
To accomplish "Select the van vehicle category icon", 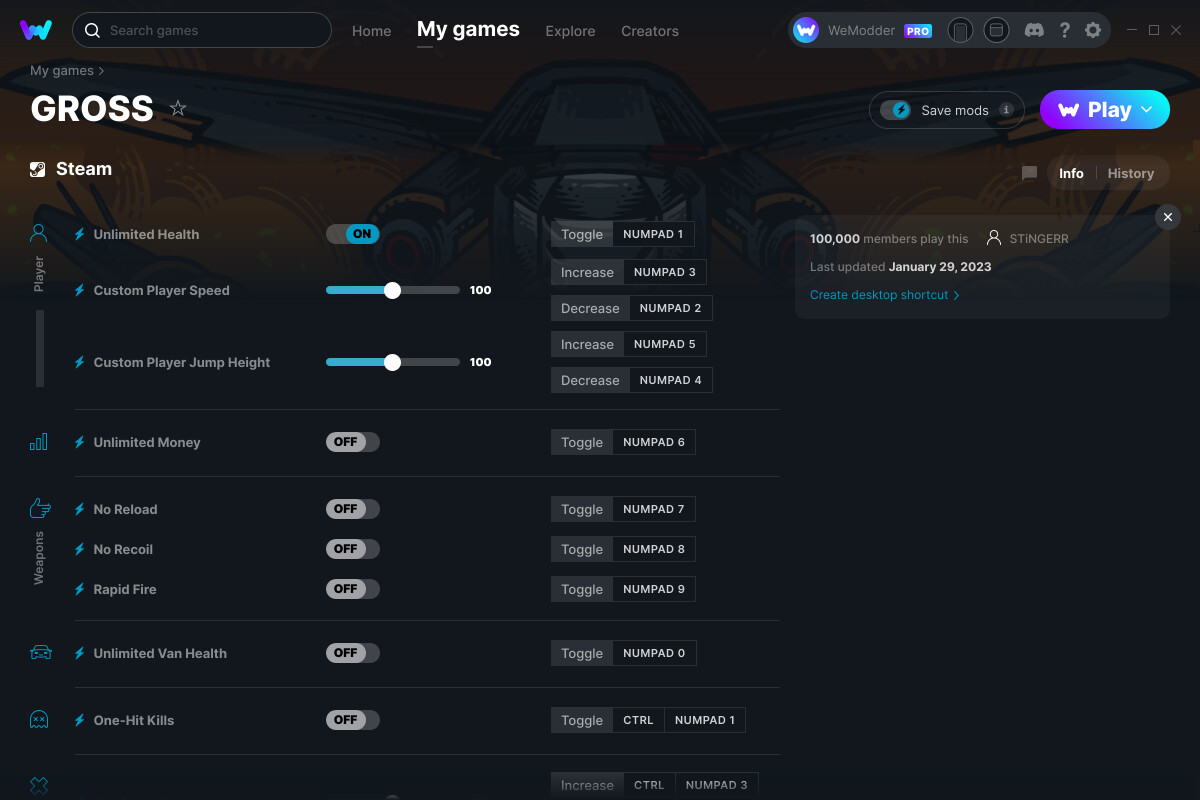I will [x=40, y=653].
